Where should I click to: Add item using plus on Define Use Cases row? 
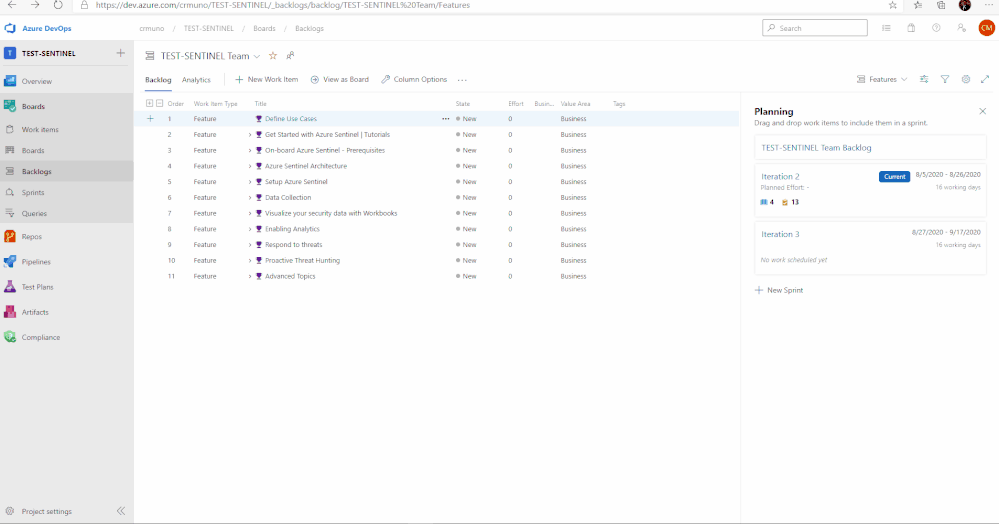150,119
